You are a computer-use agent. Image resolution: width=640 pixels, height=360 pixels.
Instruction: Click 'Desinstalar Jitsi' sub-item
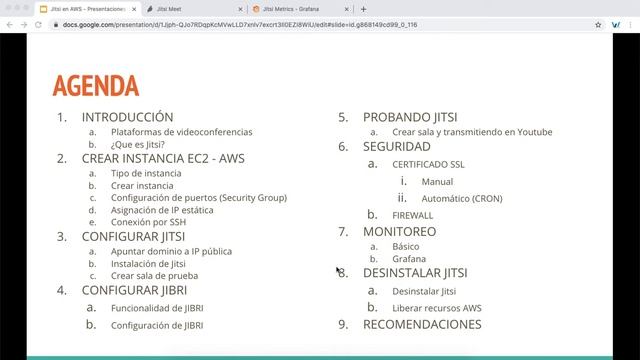[424, 291]
